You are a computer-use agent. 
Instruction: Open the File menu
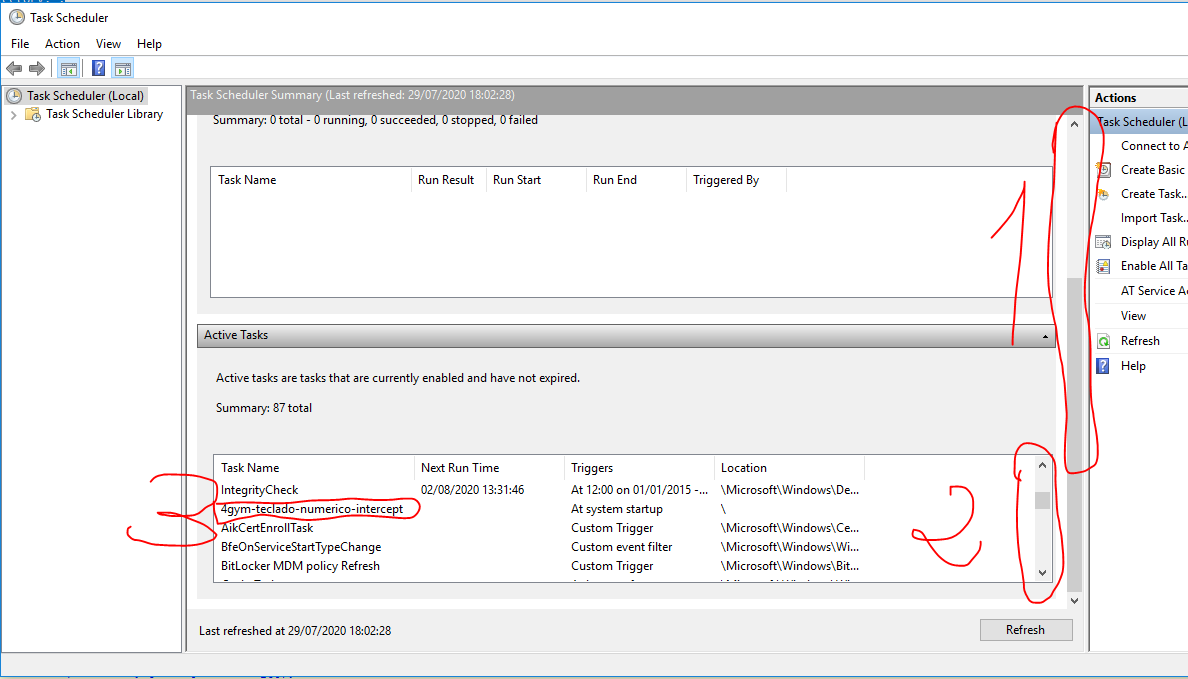click(x=20, y=44)
